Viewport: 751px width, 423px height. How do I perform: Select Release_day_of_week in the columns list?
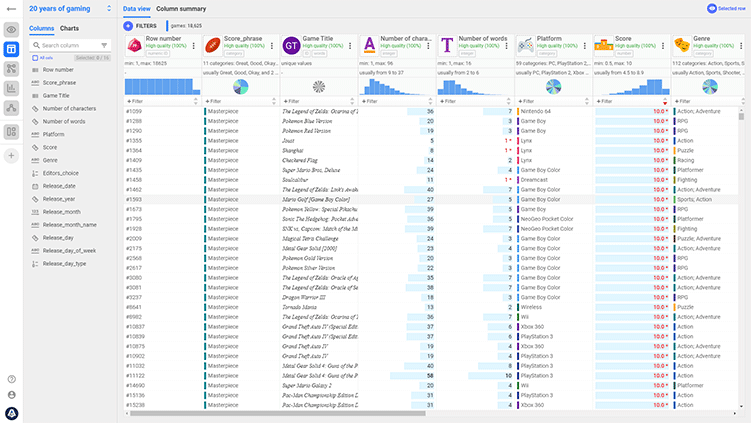[x=69, y=251]
